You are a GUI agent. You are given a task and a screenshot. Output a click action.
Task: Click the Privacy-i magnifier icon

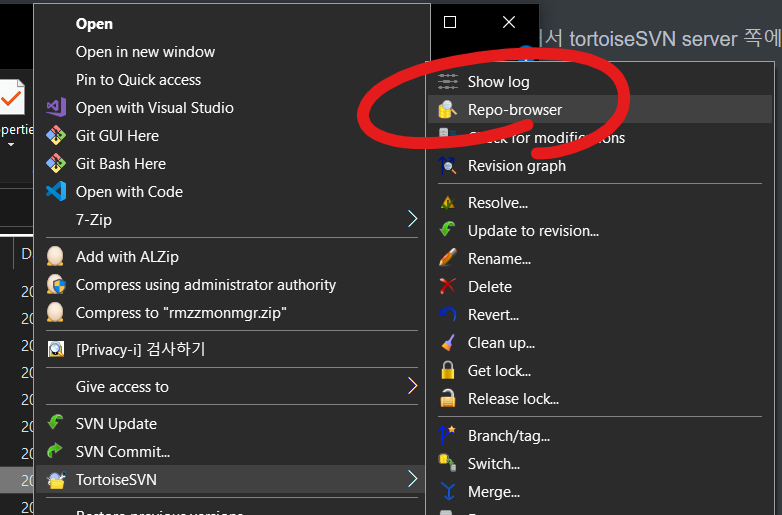coord(56,349)
